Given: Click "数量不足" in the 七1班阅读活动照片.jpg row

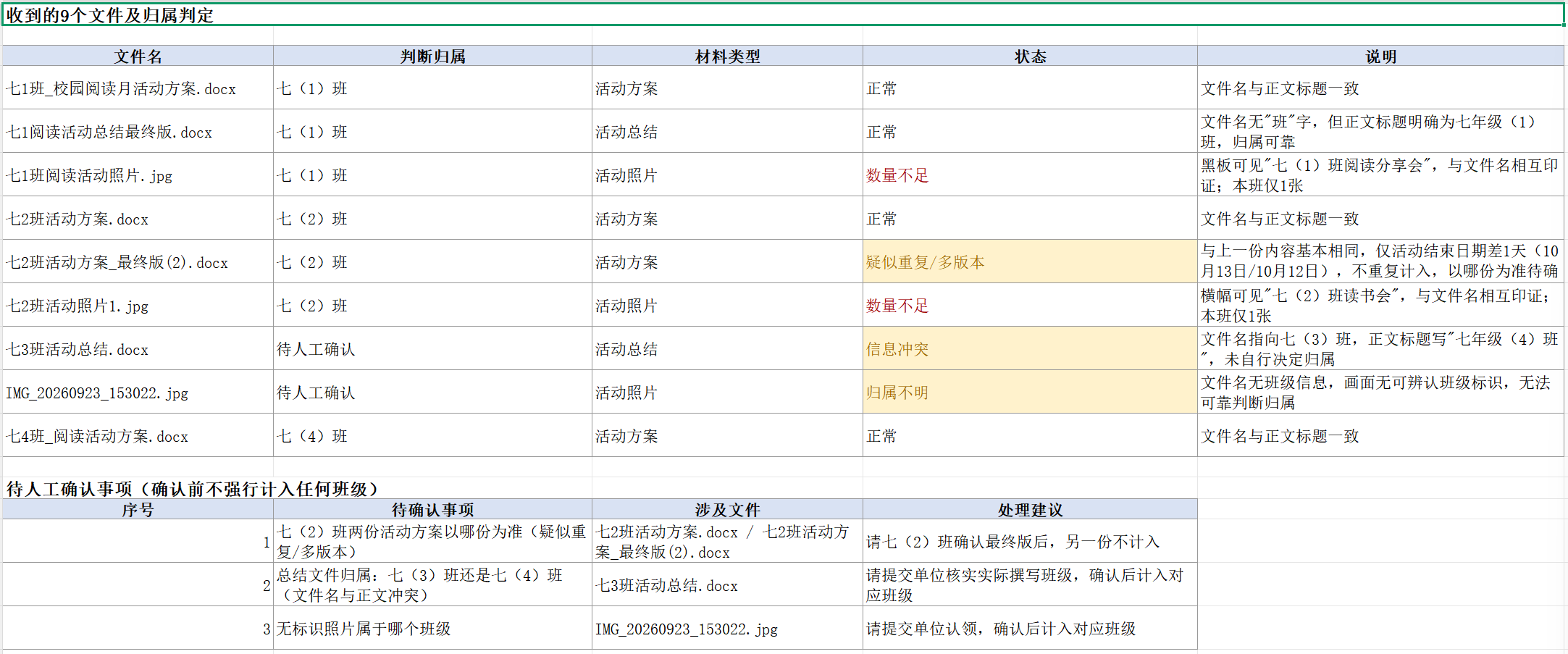Looking at the screenshot, I should tap(1030, 175).
